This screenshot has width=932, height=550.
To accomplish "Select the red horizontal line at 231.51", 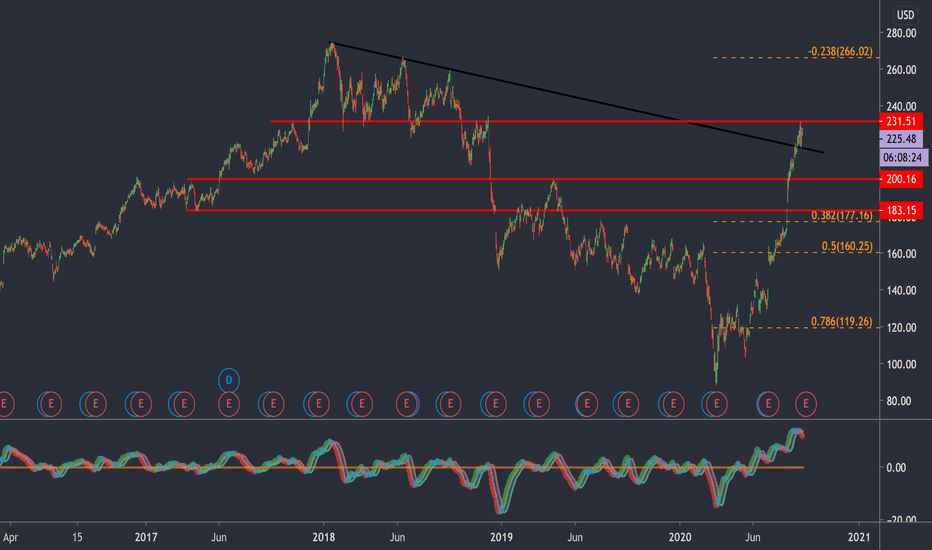I will pyautogui.click(x=574, y=121).
